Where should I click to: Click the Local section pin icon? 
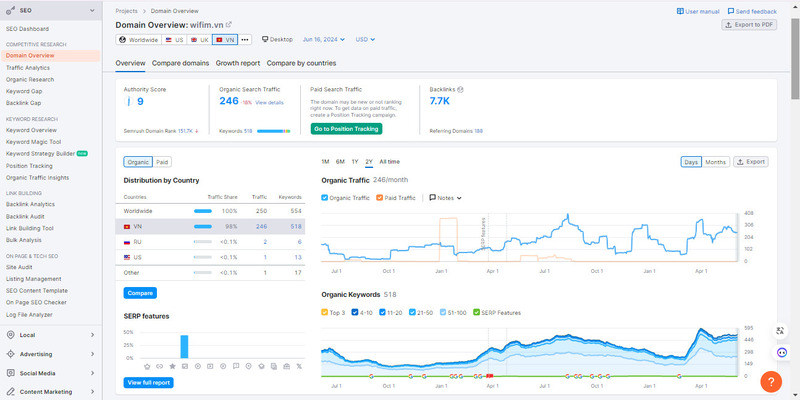(10, 335)
